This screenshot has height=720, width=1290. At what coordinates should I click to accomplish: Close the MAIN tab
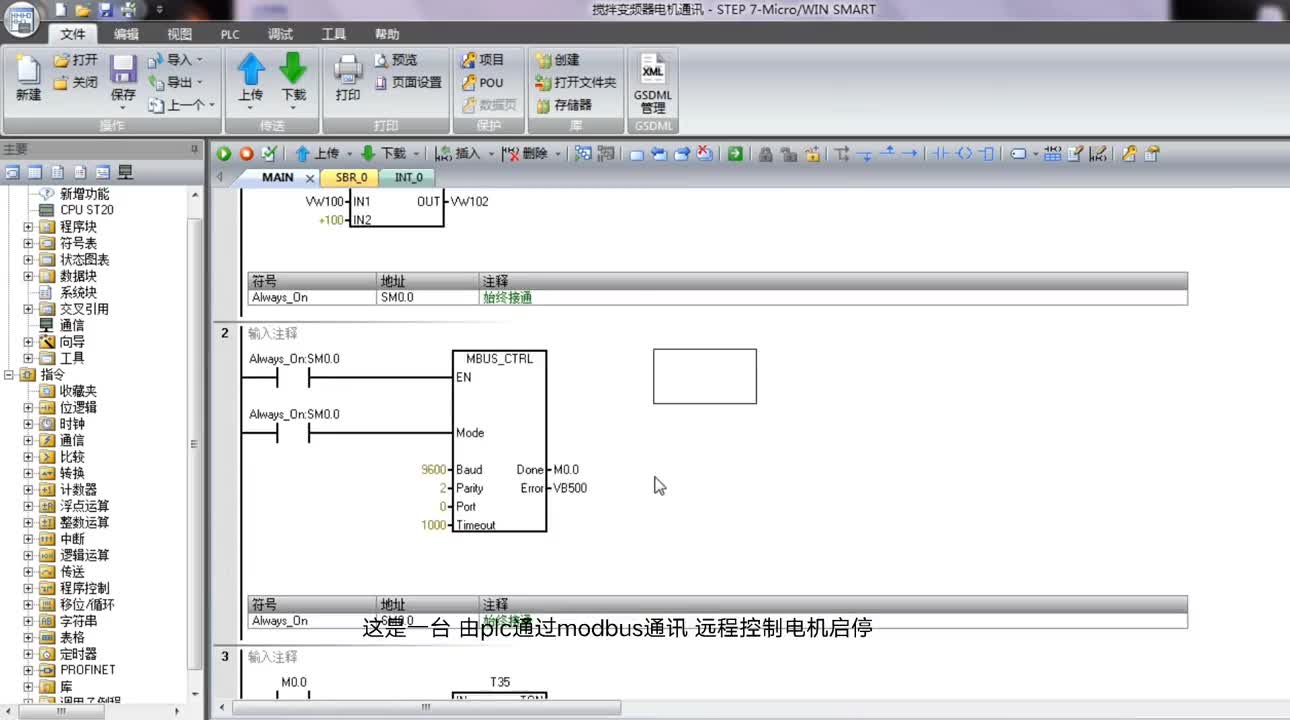[310, 178]
